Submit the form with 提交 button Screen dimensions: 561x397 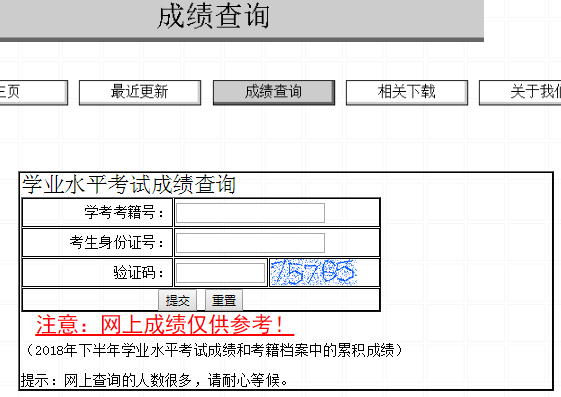click(177, 300)
